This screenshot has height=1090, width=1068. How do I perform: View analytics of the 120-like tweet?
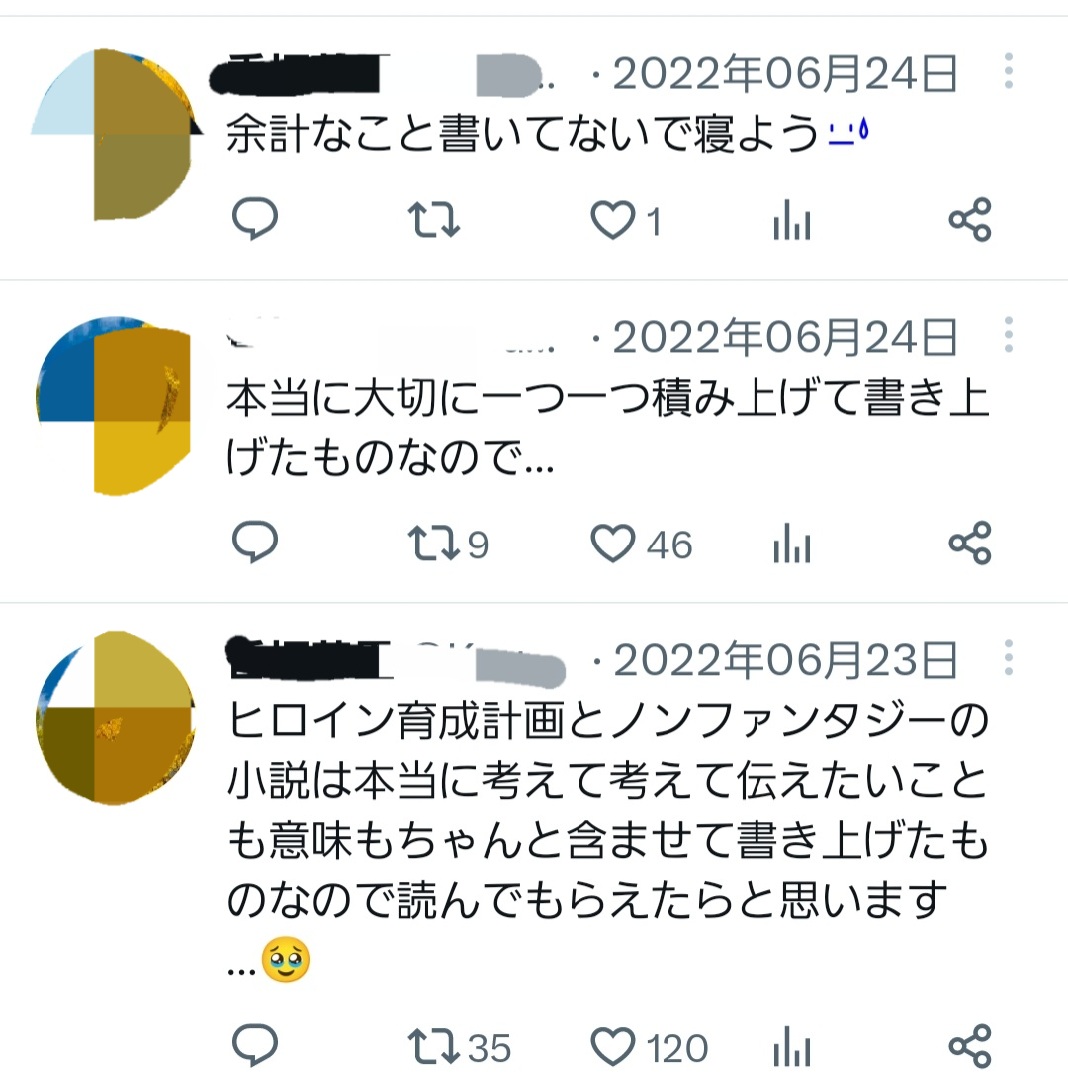(792, 1046)
